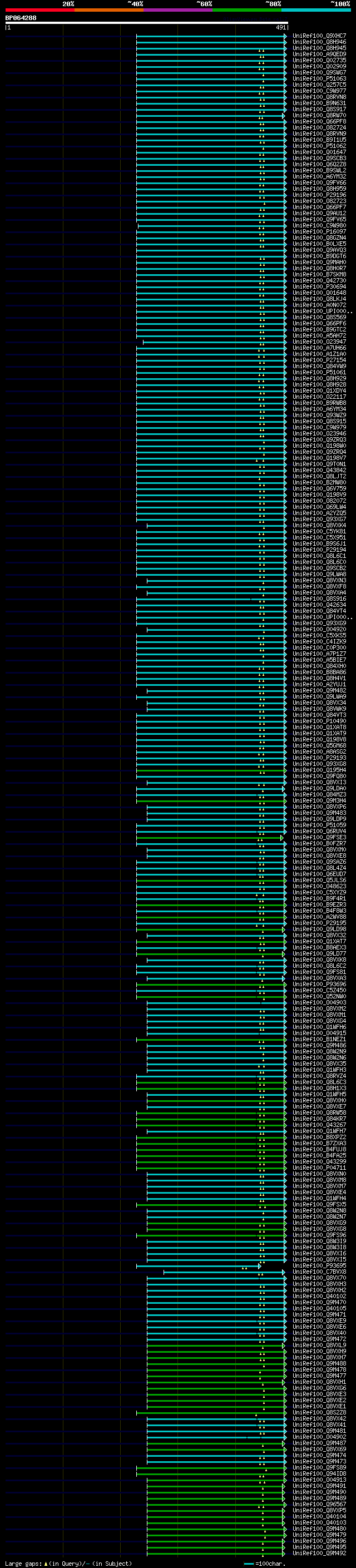Image resolution: width=356 pixels, height=1568 pixels.
Task: Select the UniRef100_P29195 label
Action: tap(319, 923)
